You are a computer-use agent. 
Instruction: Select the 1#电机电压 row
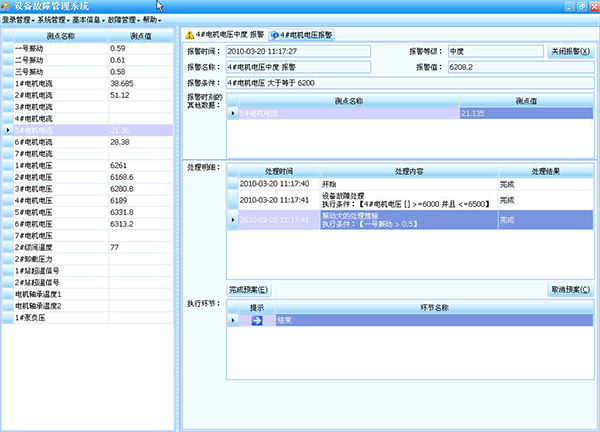(x=88, y=165)
